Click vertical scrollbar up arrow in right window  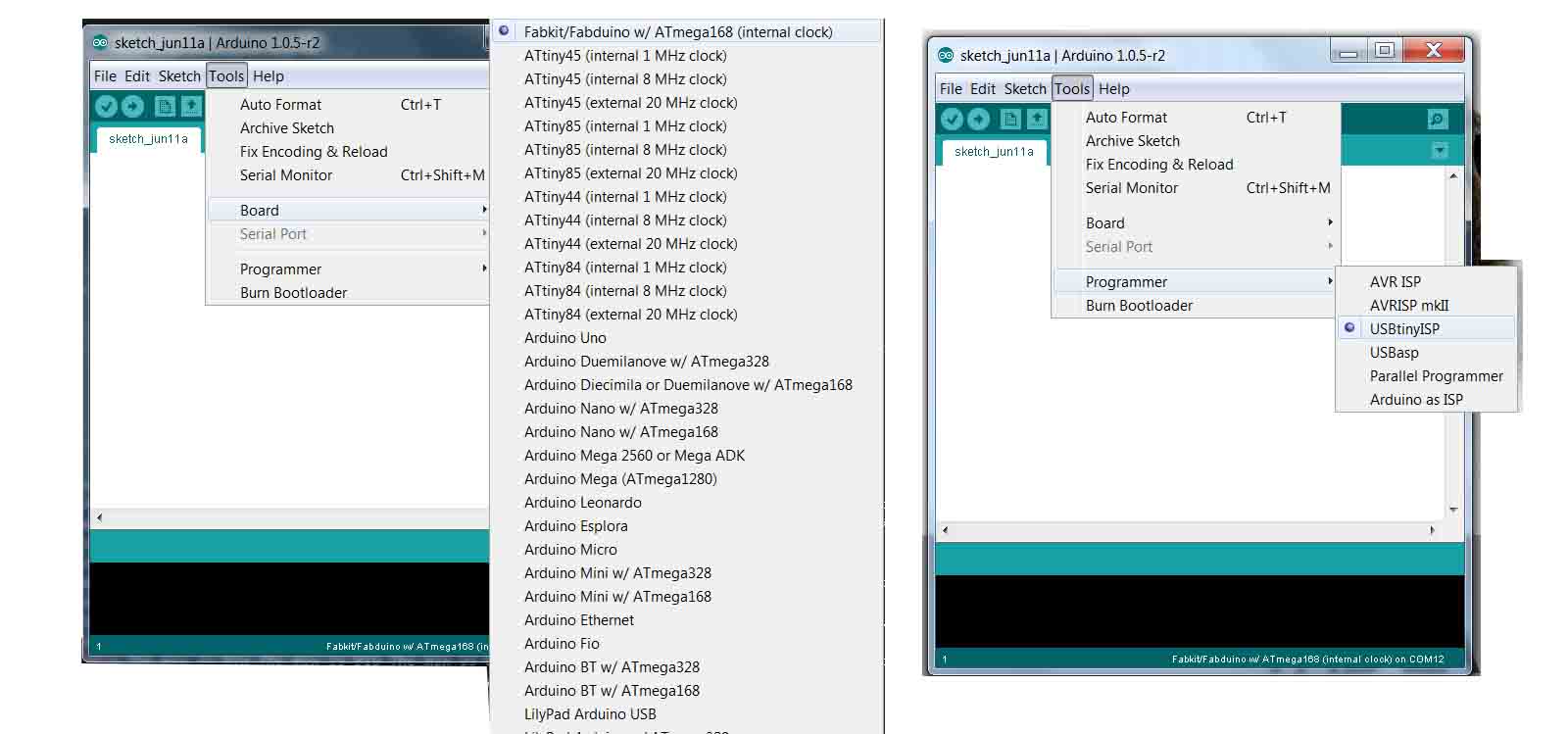click(x=1453, y=175)
